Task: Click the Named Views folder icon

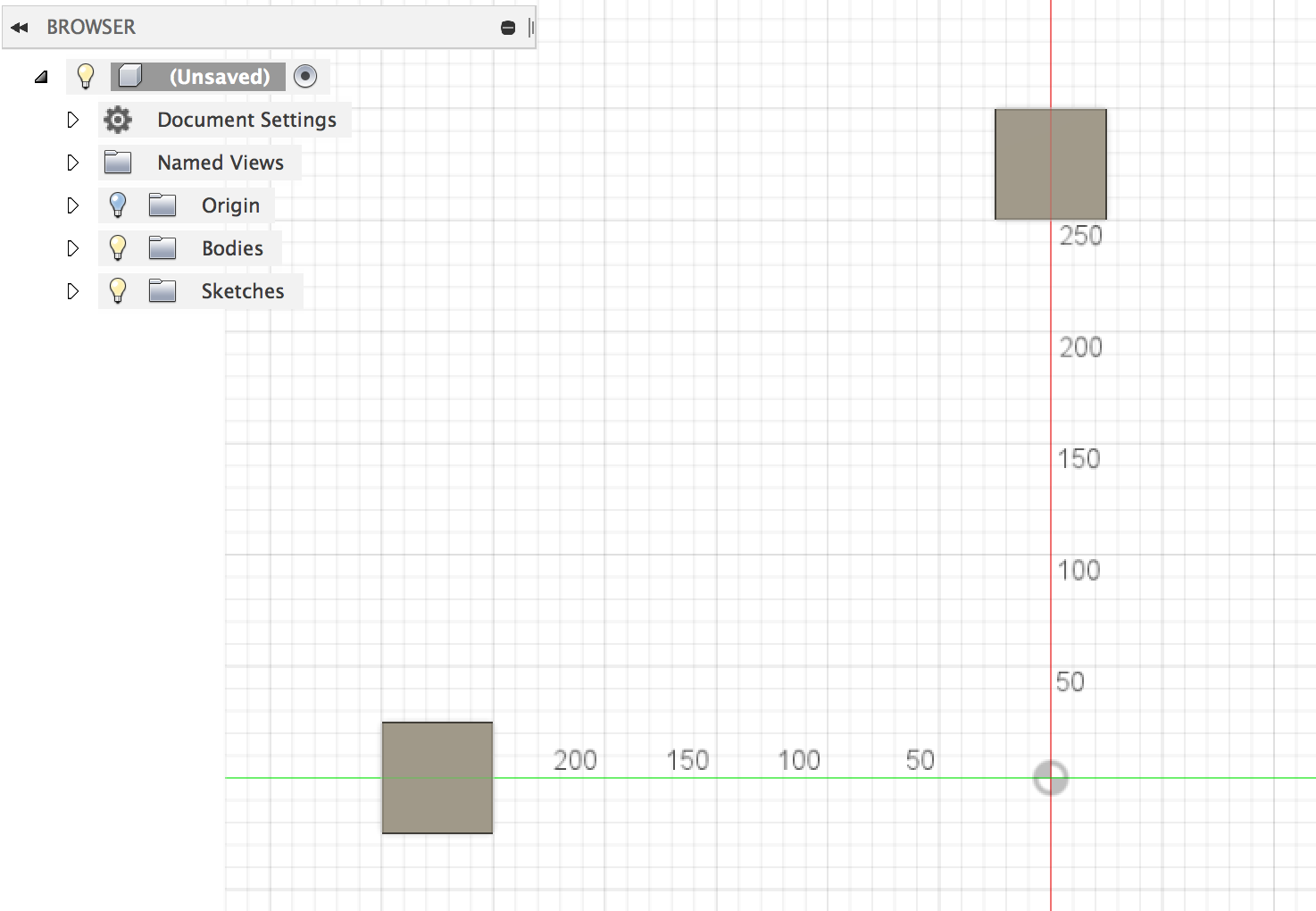Action: (x=118, y=163)
